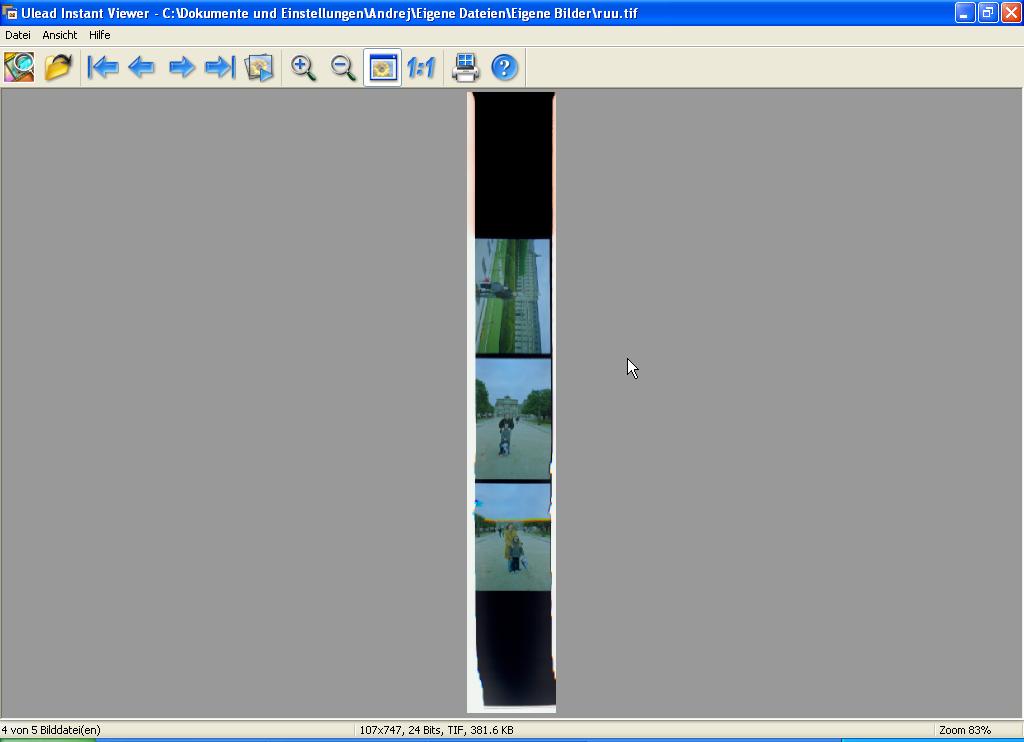Open the image browser magnifier icon
Screen dimensions: 1024x742
click(x=19, y=67)
